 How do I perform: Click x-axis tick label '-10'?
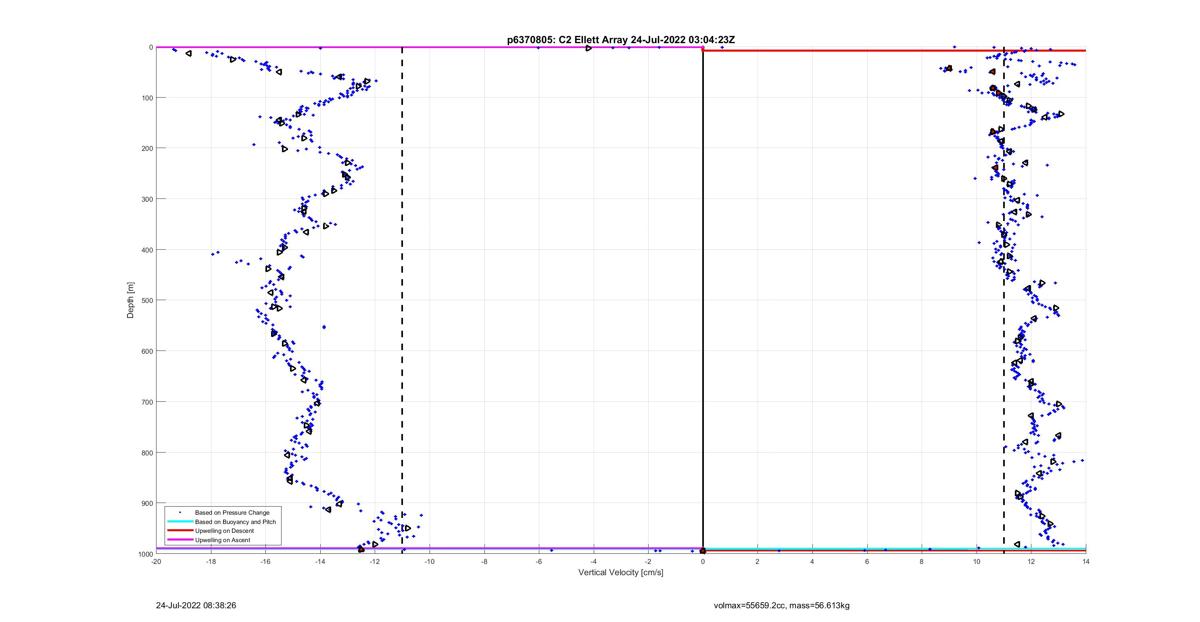click(429, 560)
